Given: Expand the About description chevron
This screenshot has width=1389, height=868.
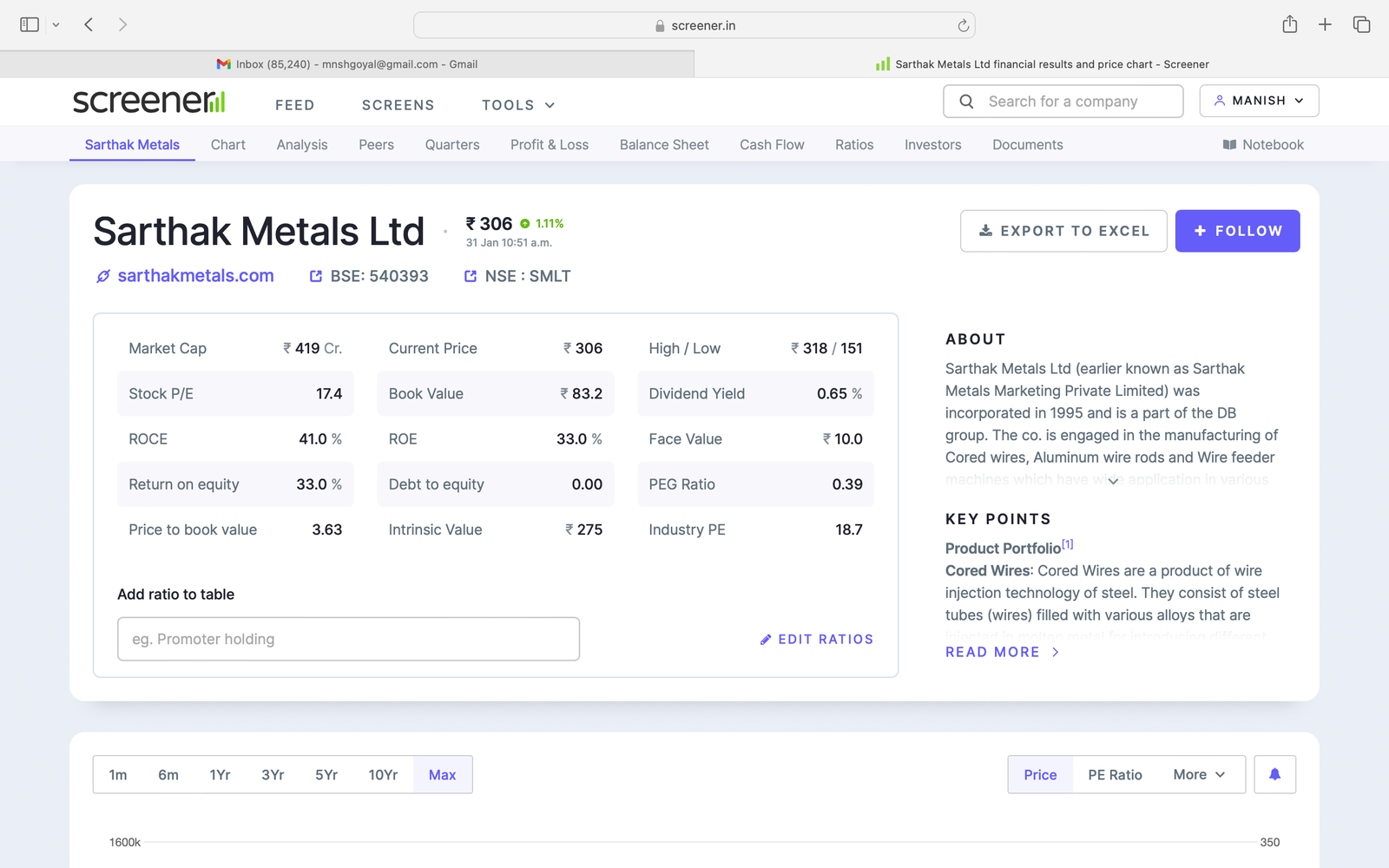Looking at the screenshot, I should coord(1113,481).
